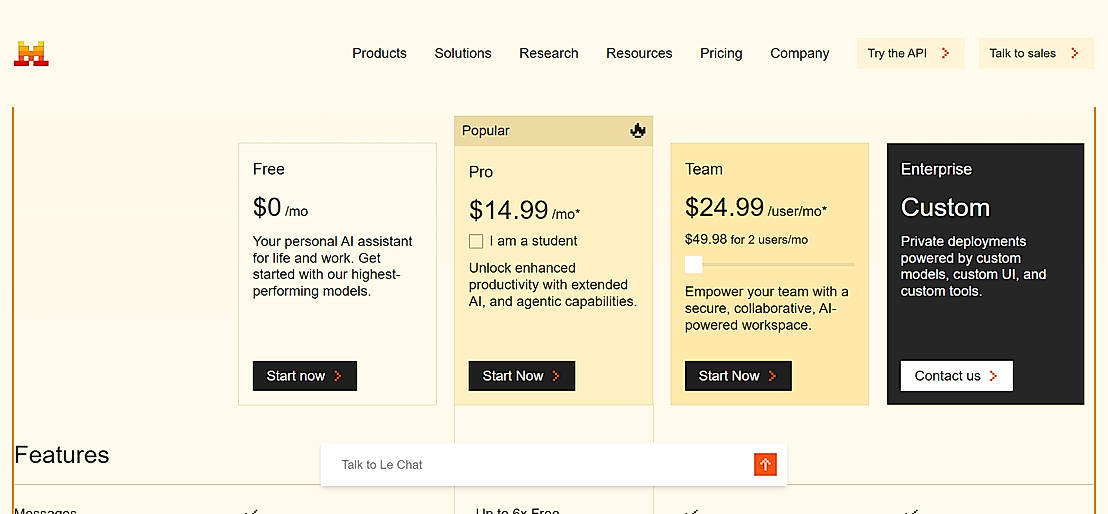Open the Resources menu

(640, 53)
